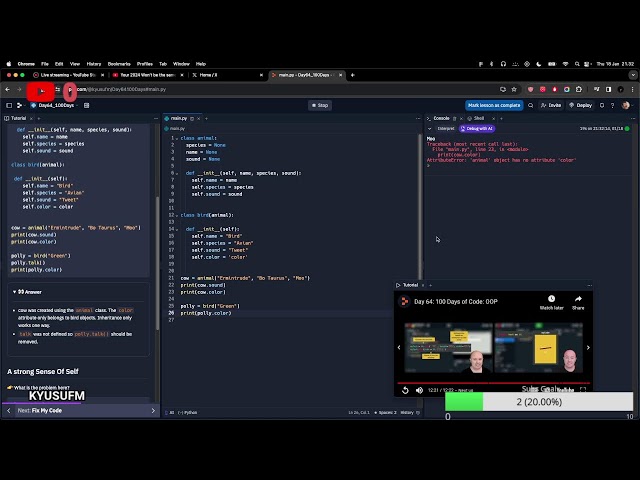Viewport: 640px width, 480px height.
Task: Open the tutorial pane three-dot menu
Action: [x=156, y=119]
